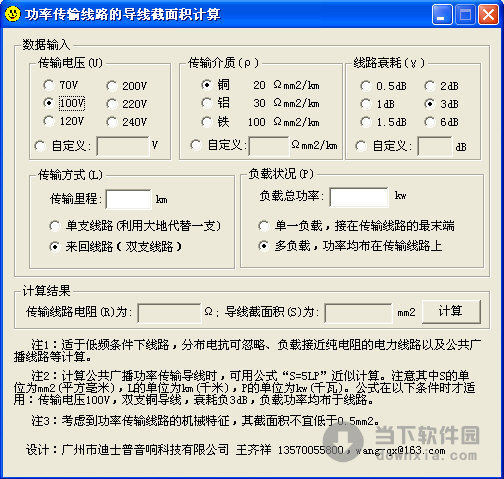This screenshot has width=504, height=479.
Task: Click the 注2 note mentioning S=5LP formula
Action: point(245,388)
